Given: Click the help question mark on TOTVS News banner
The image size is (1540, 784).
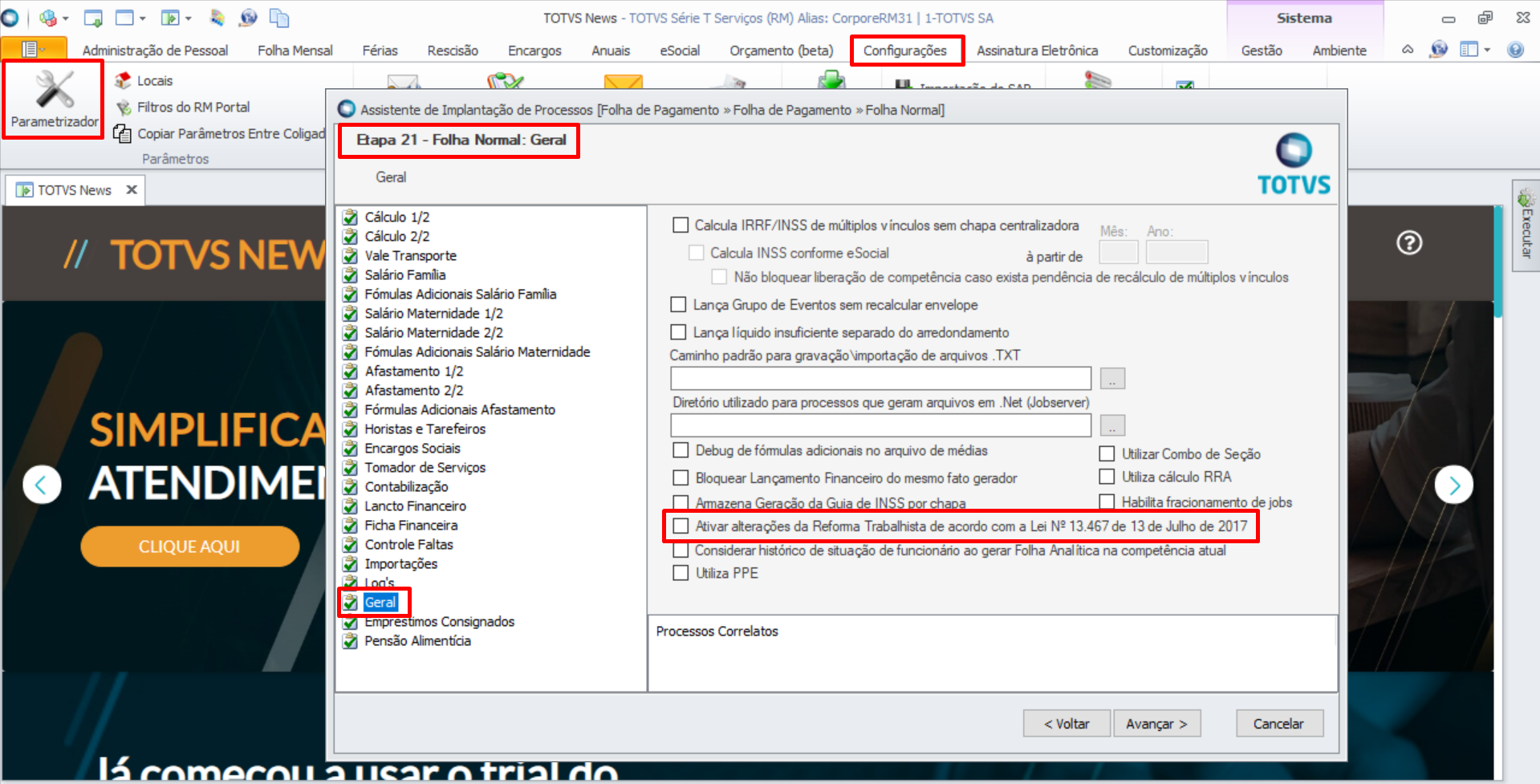Looking at the screenshot, I should 1409,242.
